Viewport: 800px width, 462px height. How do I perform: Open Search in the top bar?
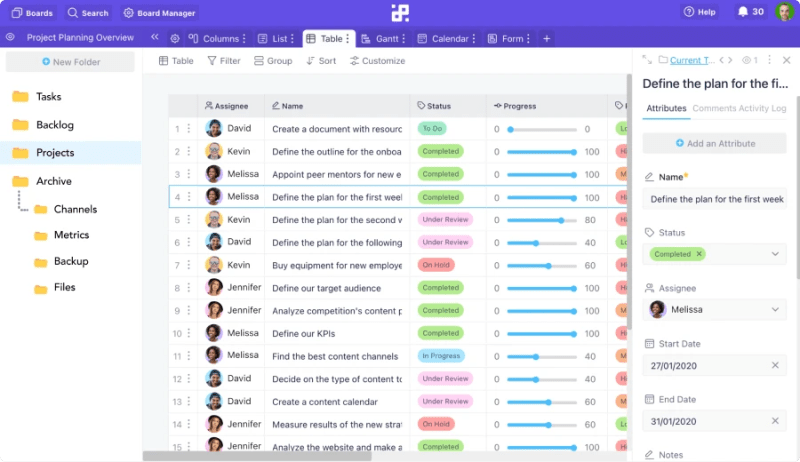[x=88, y=13]
